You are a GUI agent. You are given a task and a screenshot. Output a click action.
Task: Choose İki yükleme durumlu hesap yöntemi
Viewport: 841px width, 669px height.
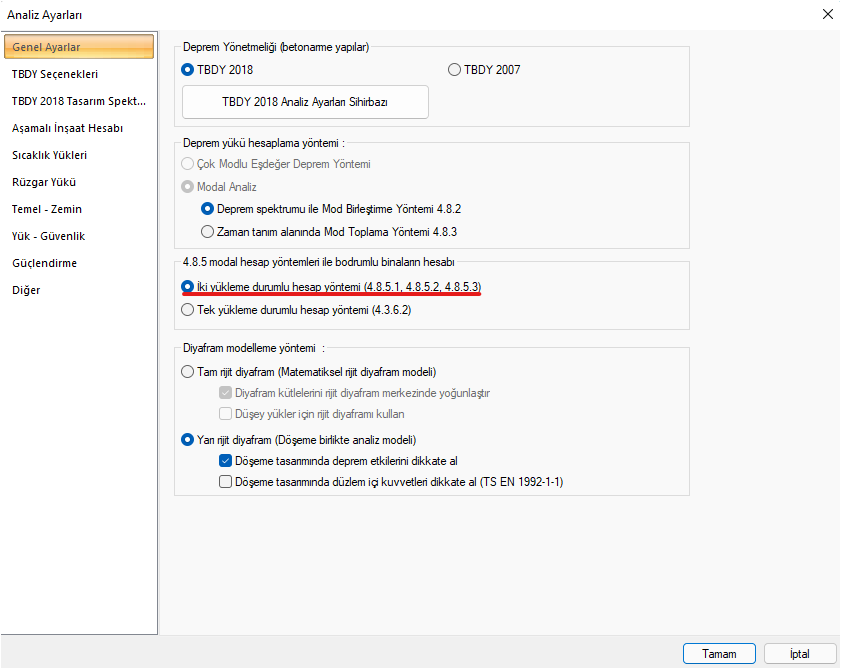[x=188, y=287]
